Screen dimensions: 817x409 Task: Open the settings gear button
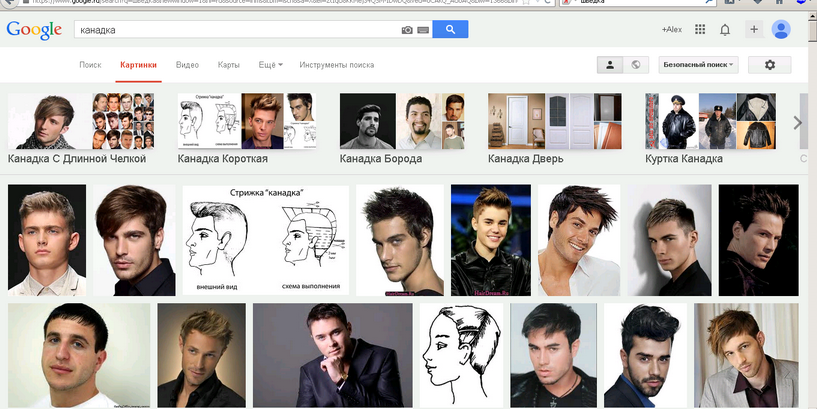point(770,65)
